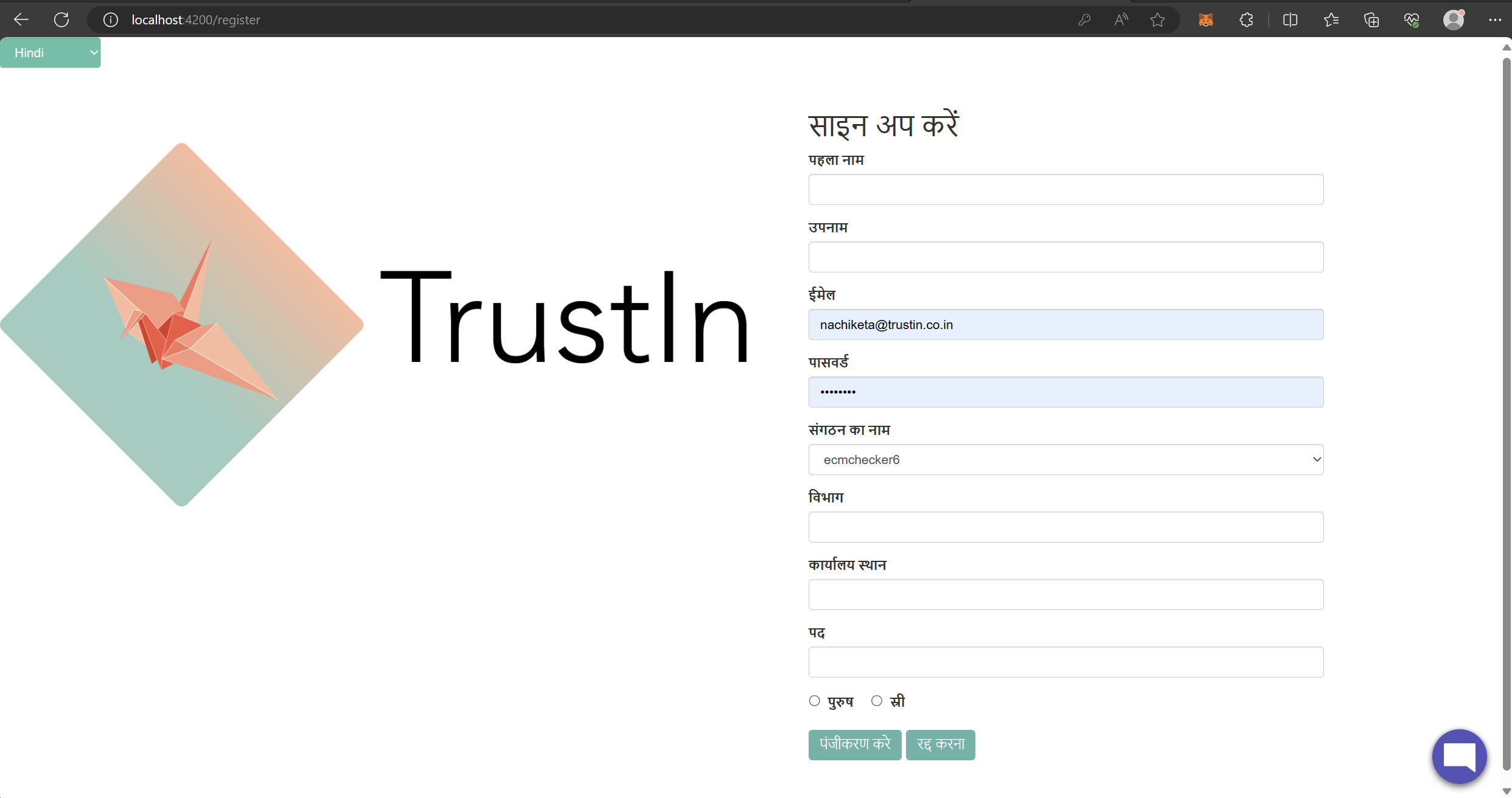The height and width of the screenshot is (798, 1512).
Task: Open the MetaMask extension
Action: [x=1205, y=19]
